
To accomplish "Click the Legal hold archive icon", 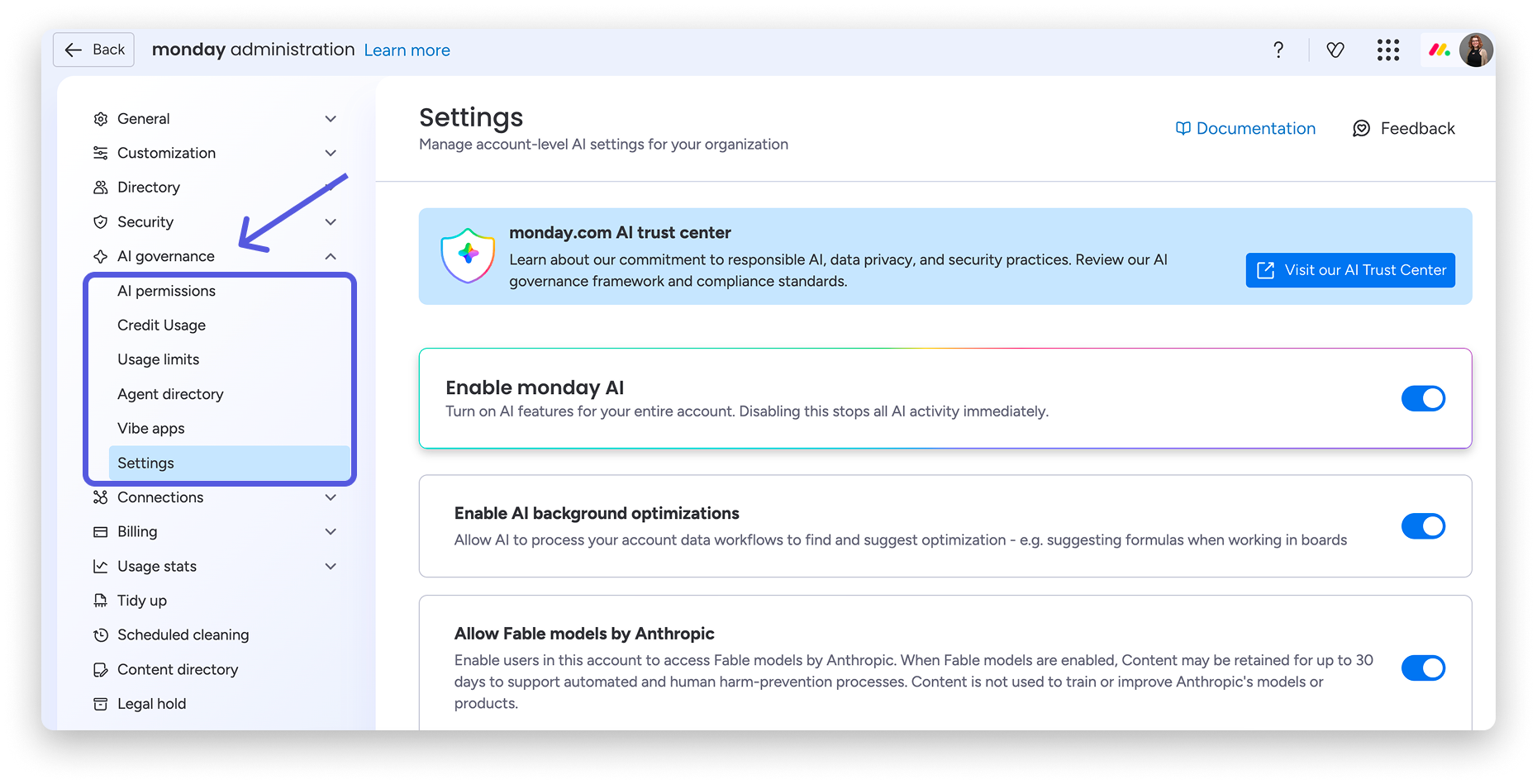I will point(101,704).
